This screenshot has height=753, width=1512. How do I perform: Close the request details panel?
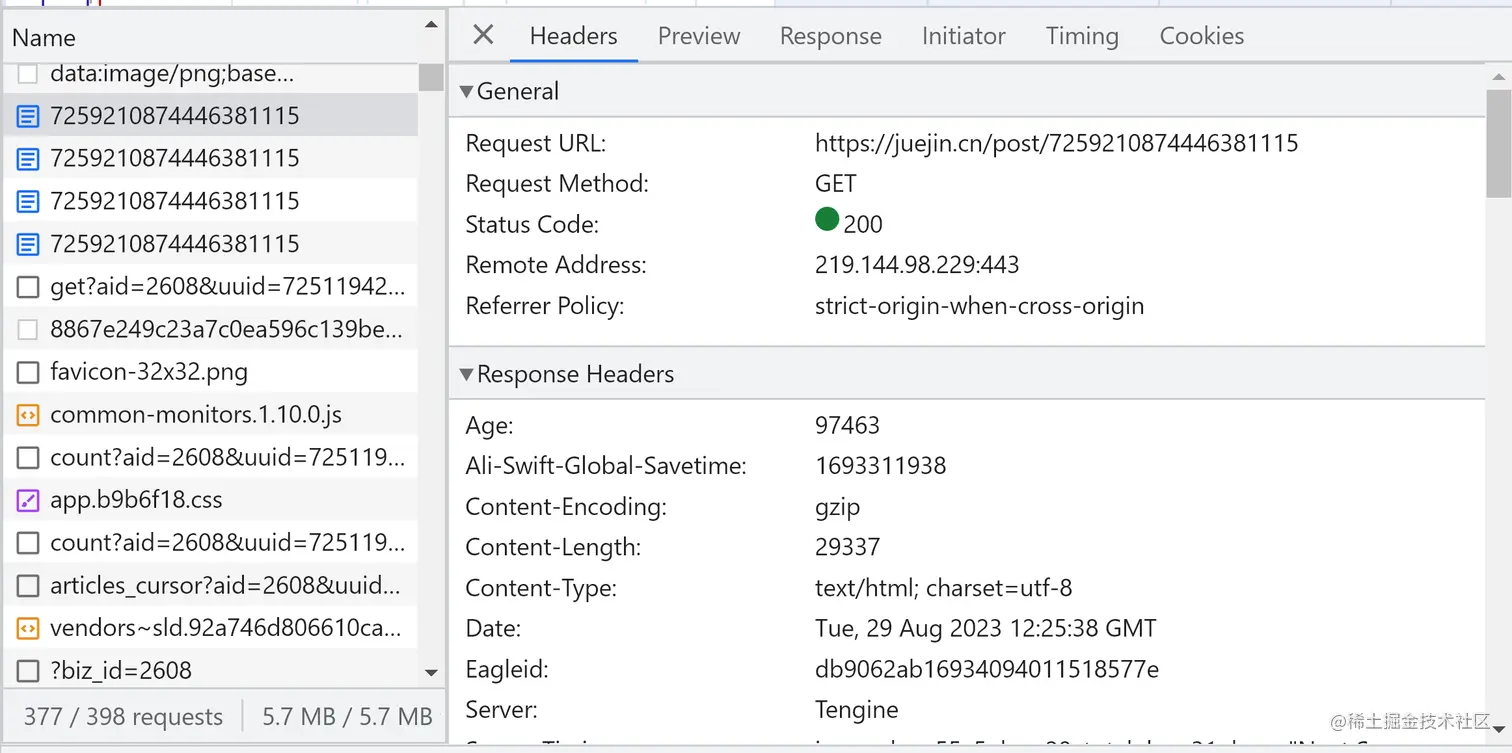(x=483, y=36)
